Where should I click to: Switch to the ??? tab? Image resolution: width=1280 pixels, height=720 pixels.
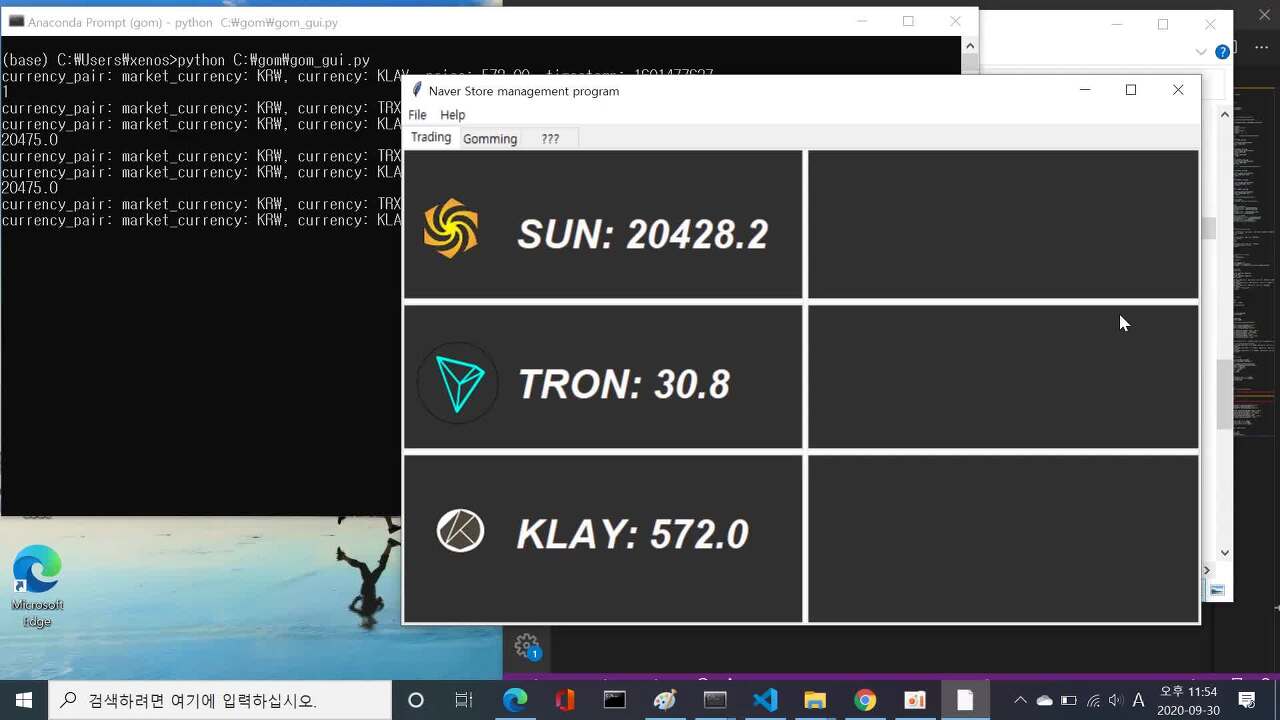(550, 139)
